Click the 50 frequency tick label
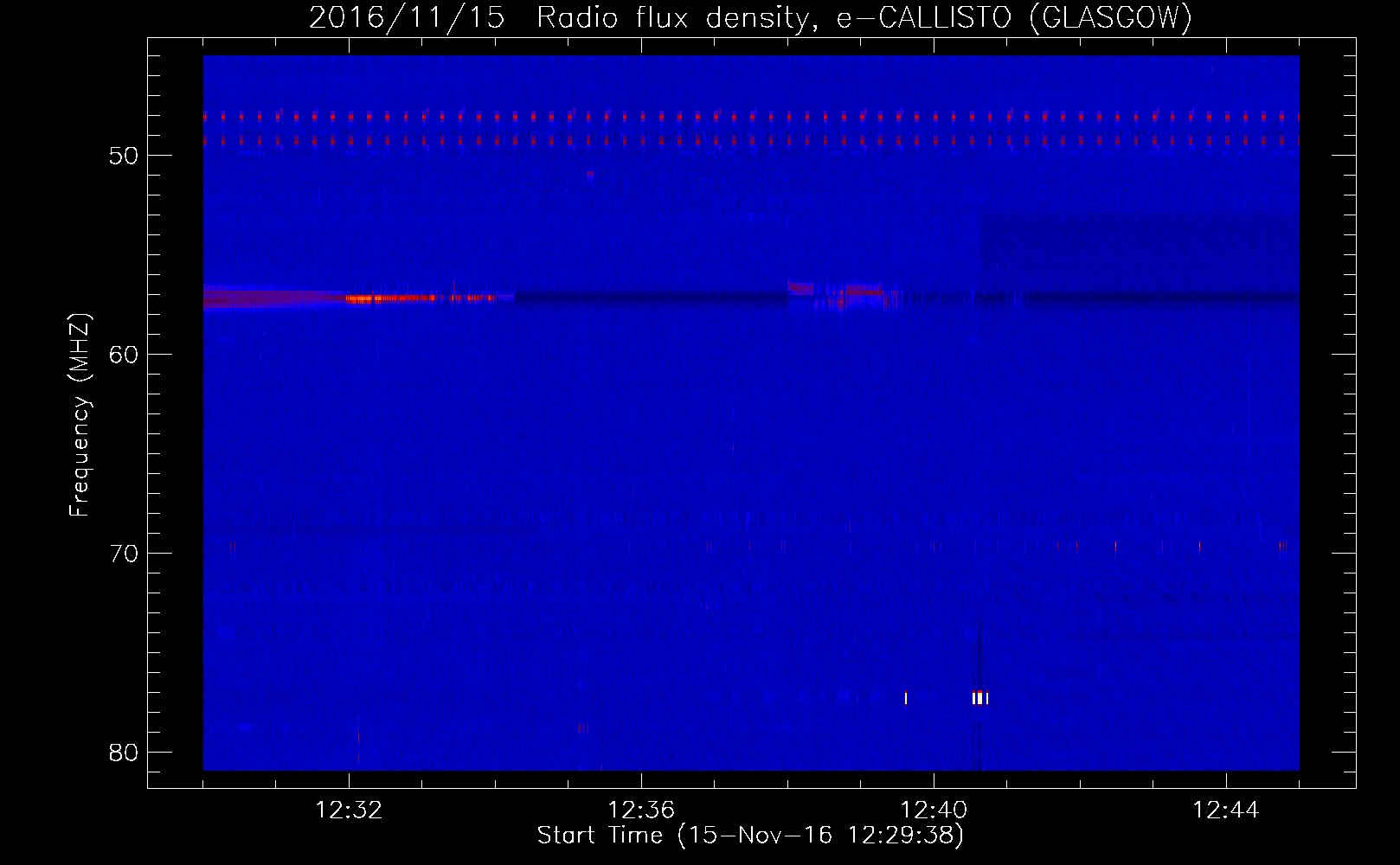Viewport: 1400px width, 865px height. pyautogui.click(x=124, y=156)
